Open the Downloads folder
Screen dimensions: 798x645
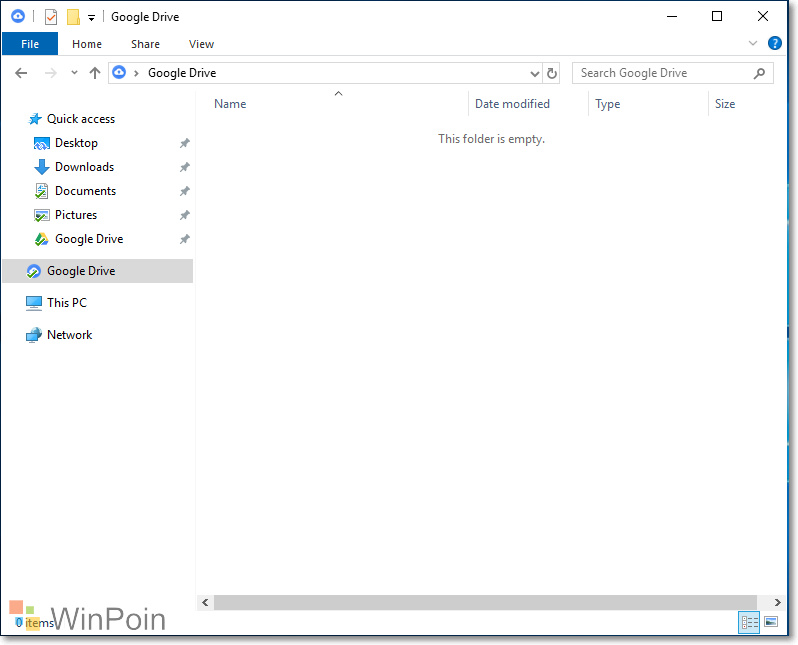coord(84,167)
